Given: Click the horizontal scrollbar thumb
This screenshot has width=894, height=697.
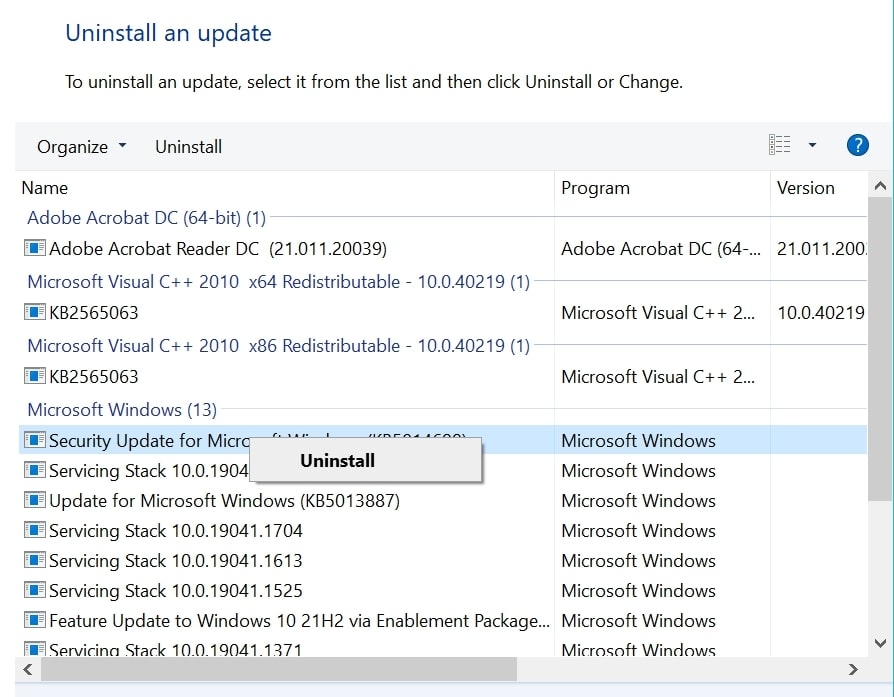Looking at the screenshot, I should 279,669.
